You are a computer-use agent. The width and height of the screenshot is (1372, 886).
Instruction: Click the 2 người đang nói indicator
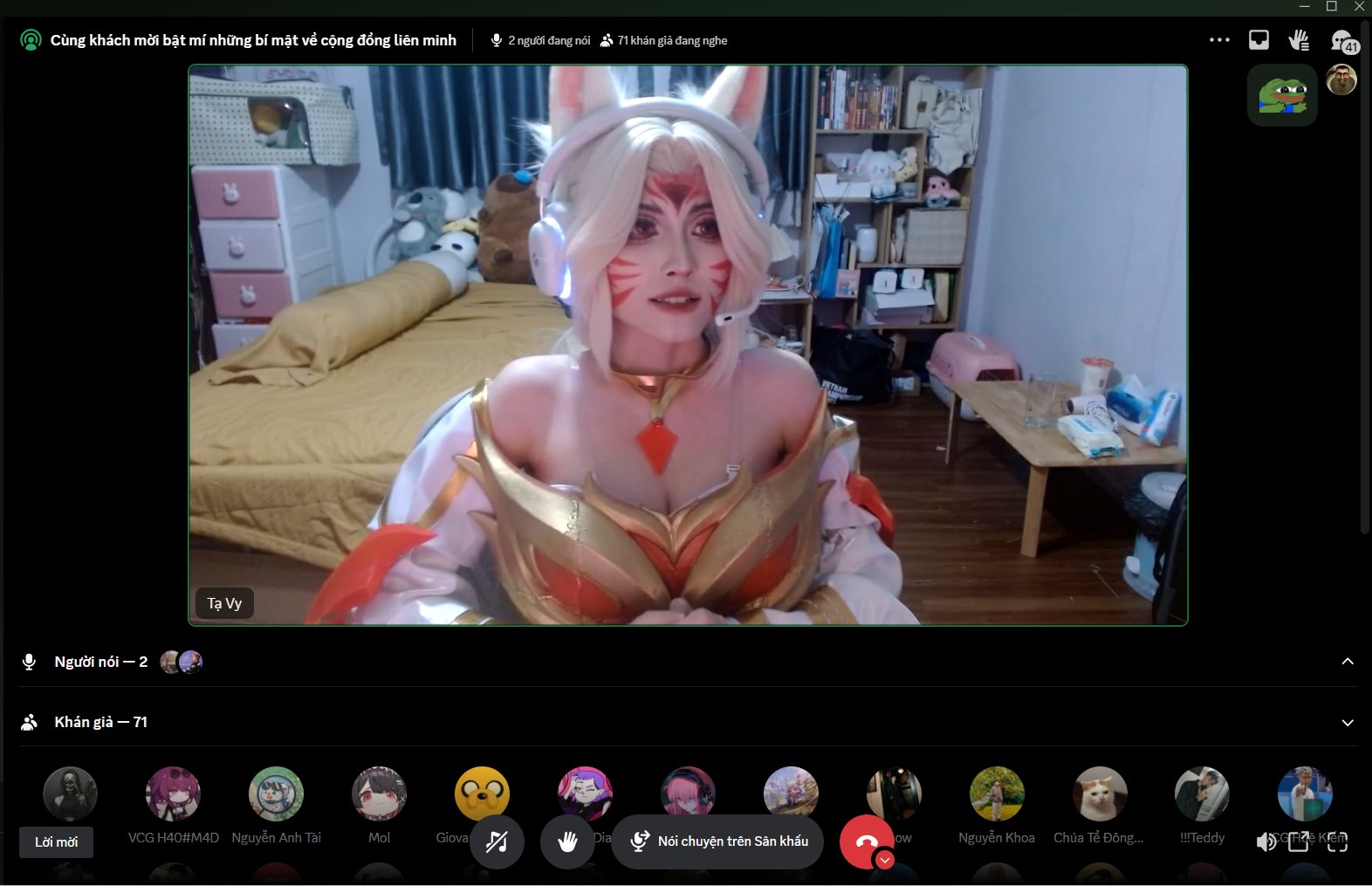tap(540, 40)
